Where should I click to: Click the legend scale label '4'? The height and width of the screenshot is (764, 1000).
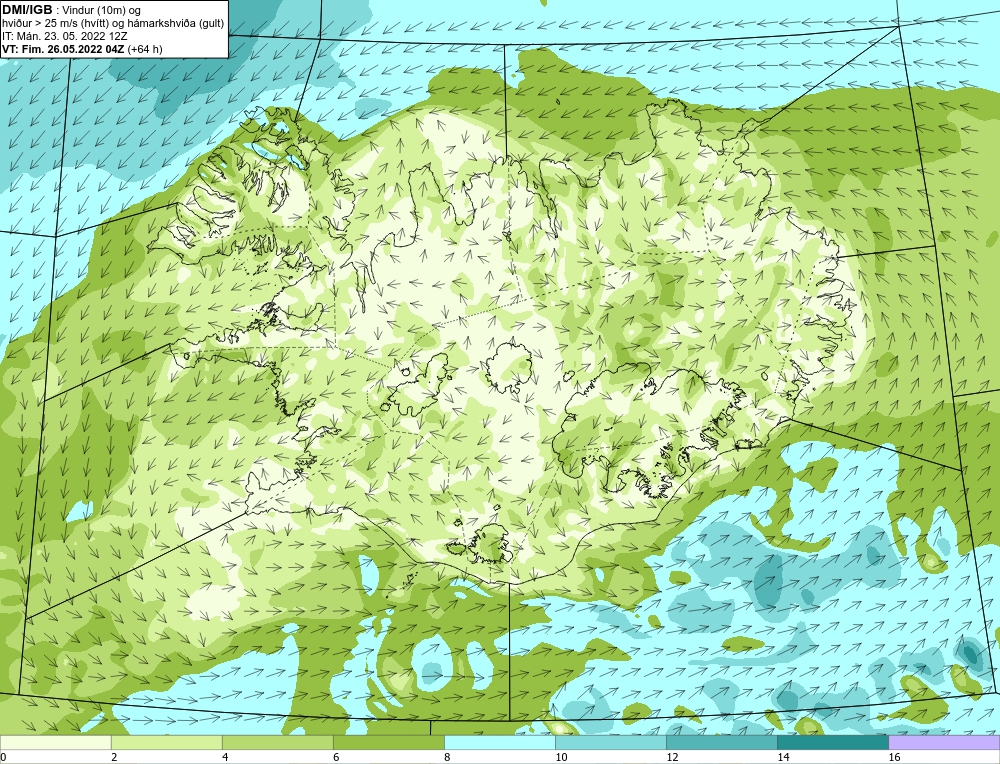click(x=224, y=757)
